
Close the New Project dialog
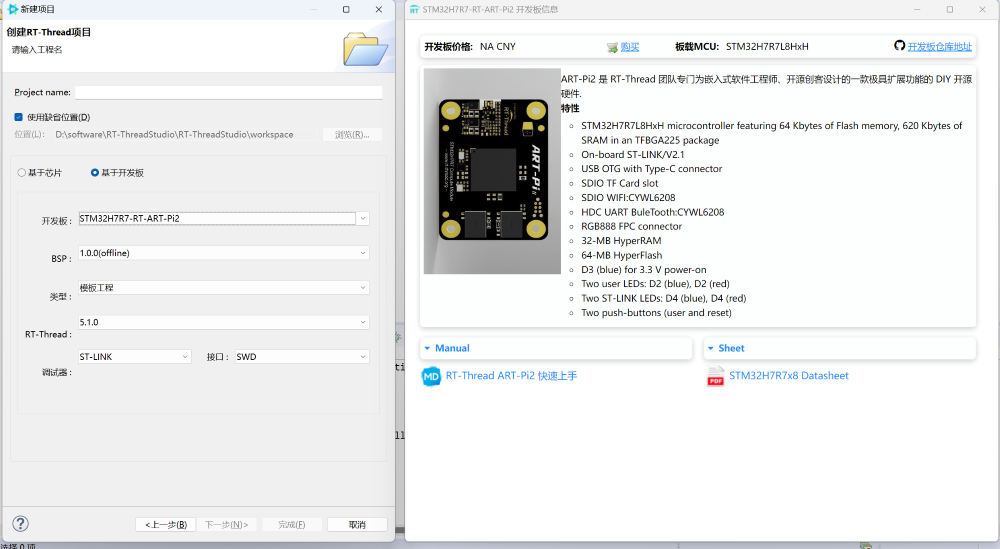(379, 10)
